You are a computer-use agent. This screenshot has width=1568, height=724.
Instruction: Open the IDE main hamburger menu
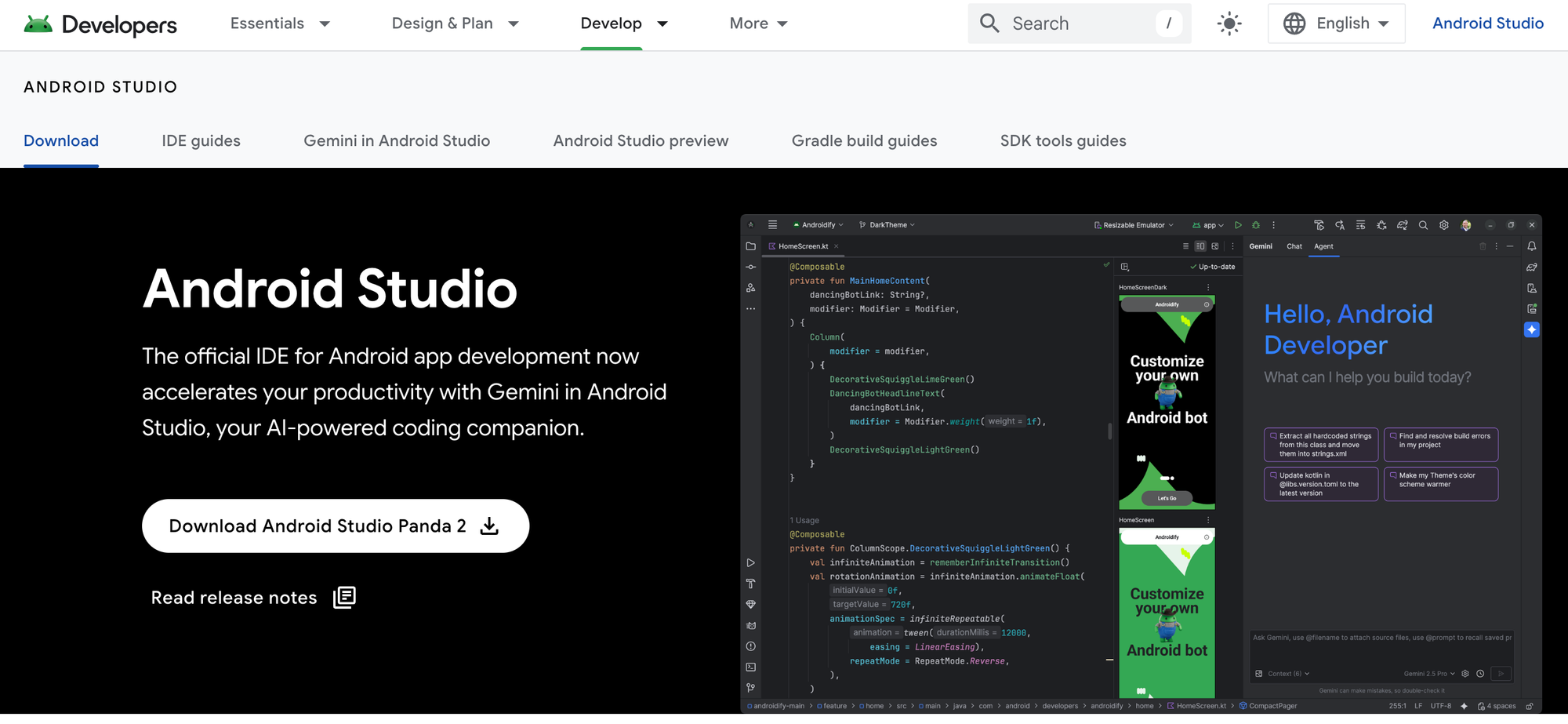[x=772, y=224]
